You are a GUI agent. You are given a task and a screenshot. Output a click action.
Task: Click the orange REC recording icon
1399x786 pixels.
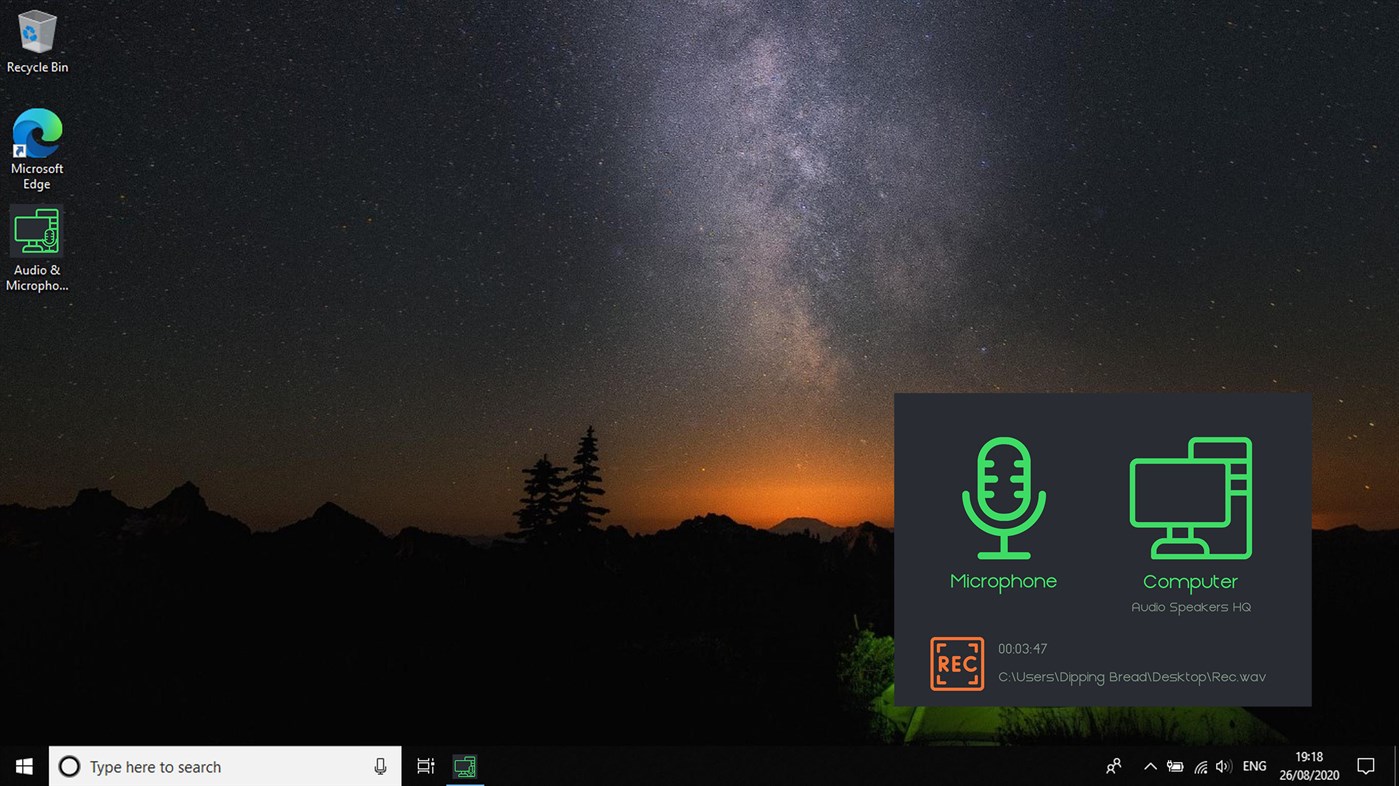coord(956,663)
